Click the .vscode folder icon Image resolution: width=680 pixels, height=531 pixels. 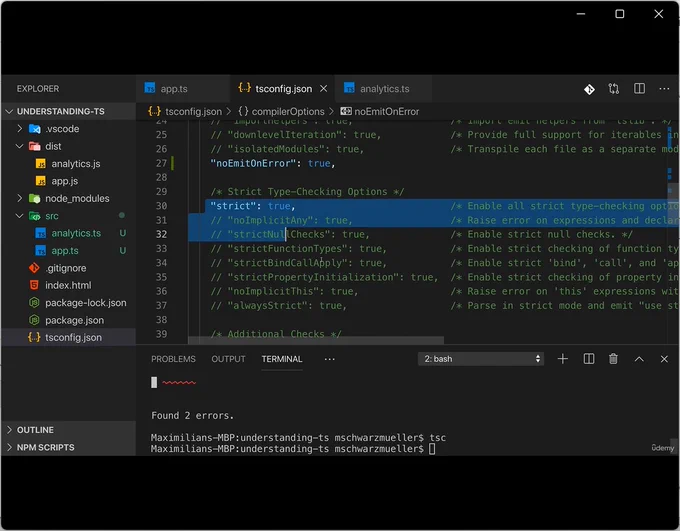coord(35,129)
